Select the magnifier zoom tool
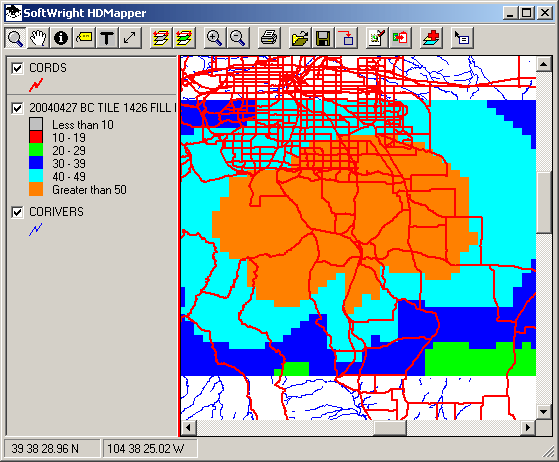 15,38
